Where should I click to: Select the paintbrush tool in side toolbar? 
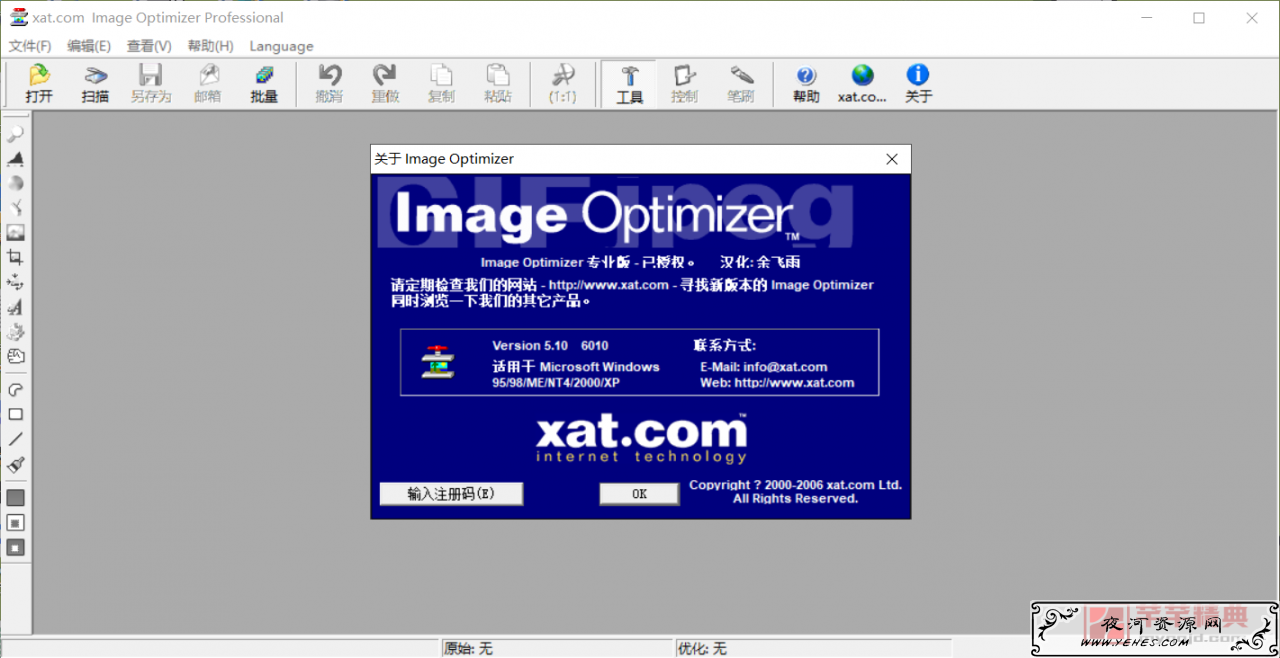click(16, 465)
